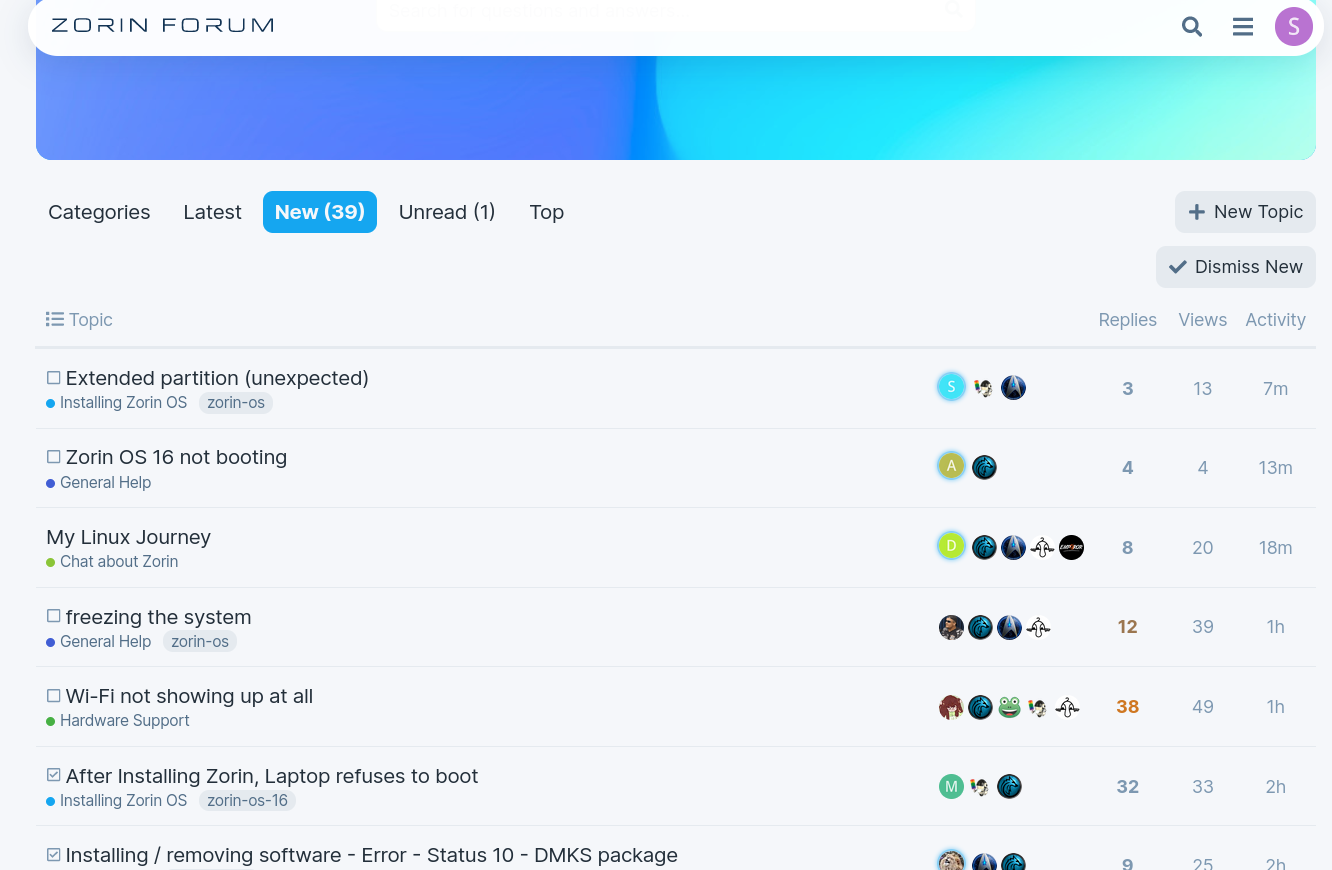
Task: Open the search magnifier icon in header
Action: tap(1191, 27)
